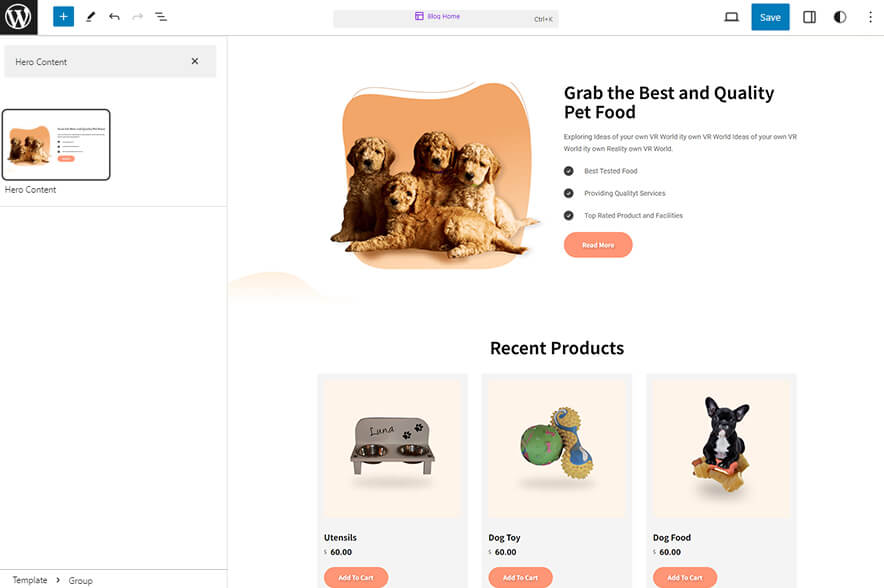Click the WordPress logo icon
This screenshot has width=884, height=588.
click(18, 17)
